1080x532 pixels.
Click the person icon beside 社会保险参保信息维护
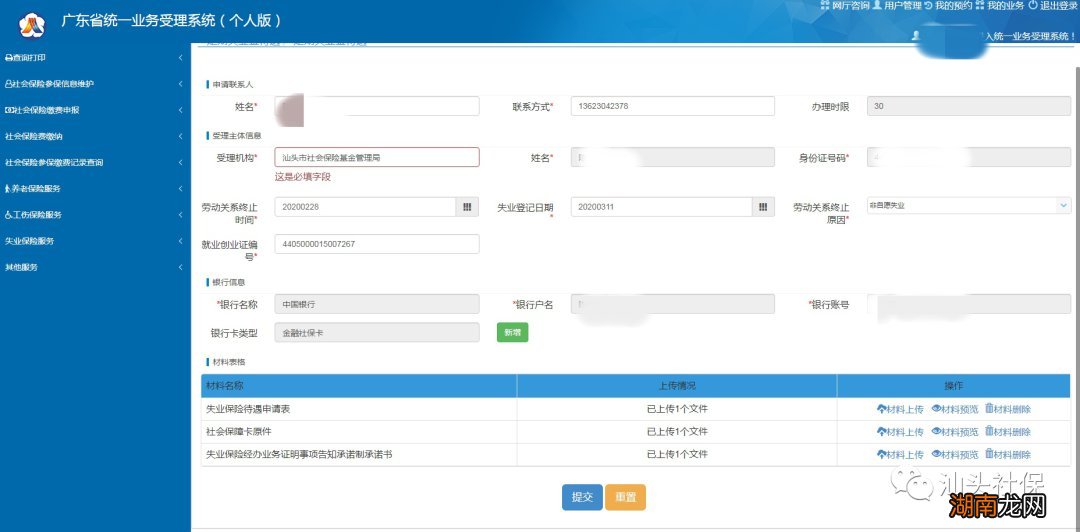click(x=8, y=84)
